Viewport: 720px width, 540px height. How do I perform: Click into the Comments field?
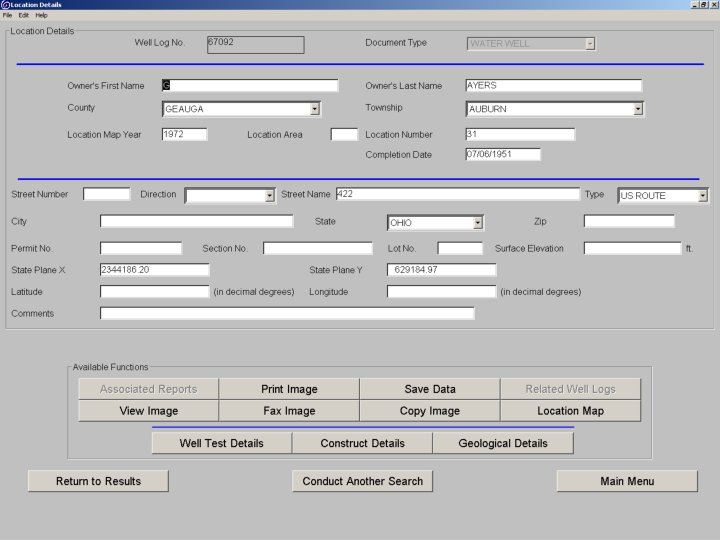coord(287,313)
